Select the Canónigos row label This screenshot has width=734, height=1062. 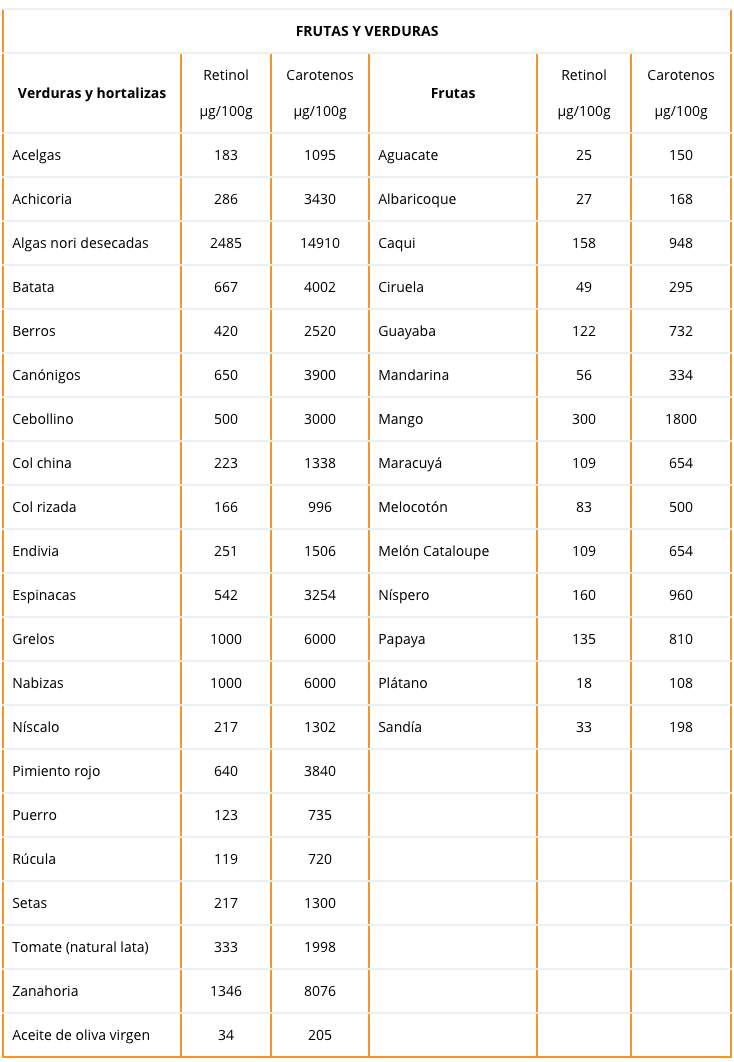(46, 375)
